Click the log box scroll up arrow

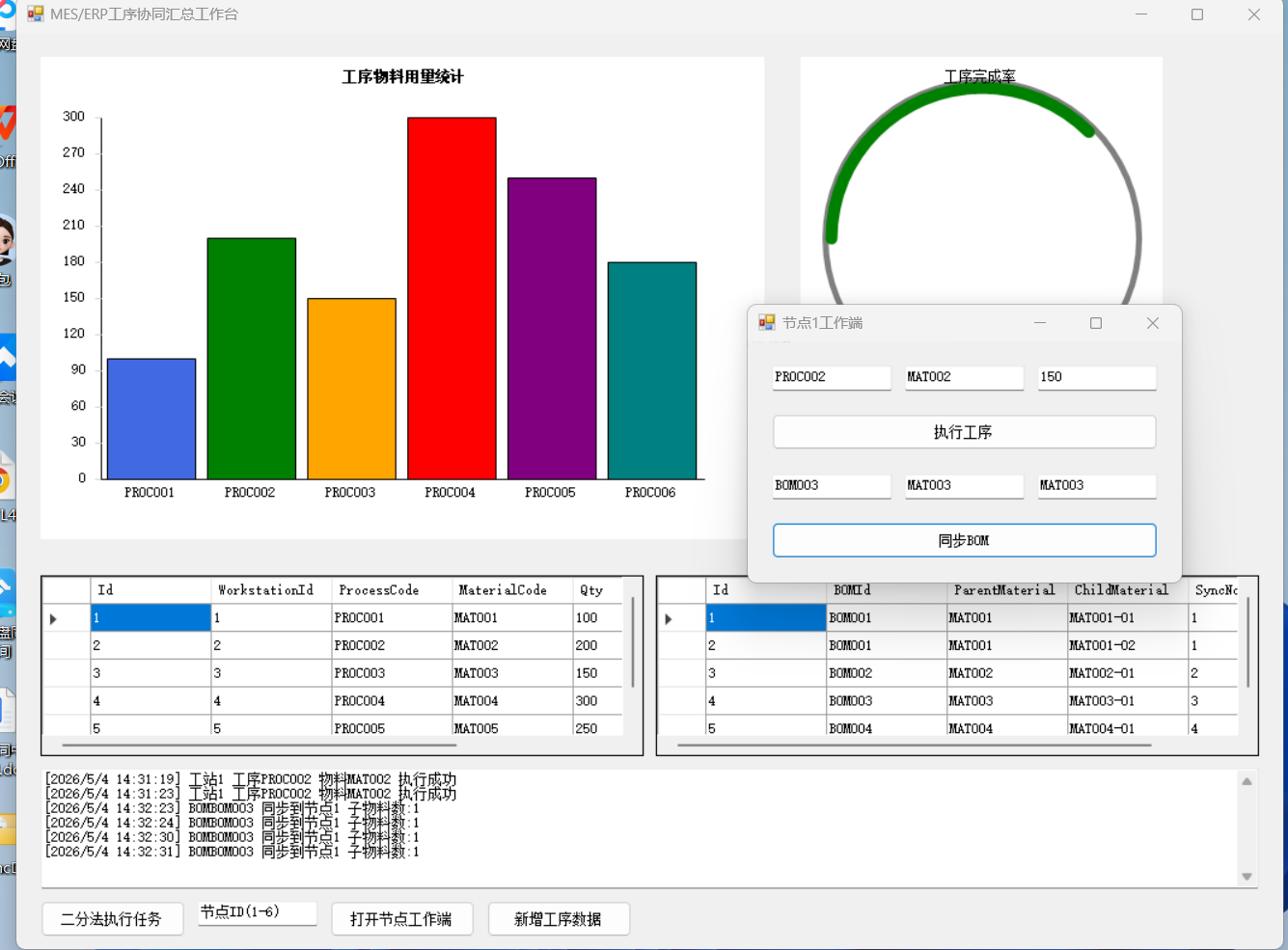tap(1247, 781)
